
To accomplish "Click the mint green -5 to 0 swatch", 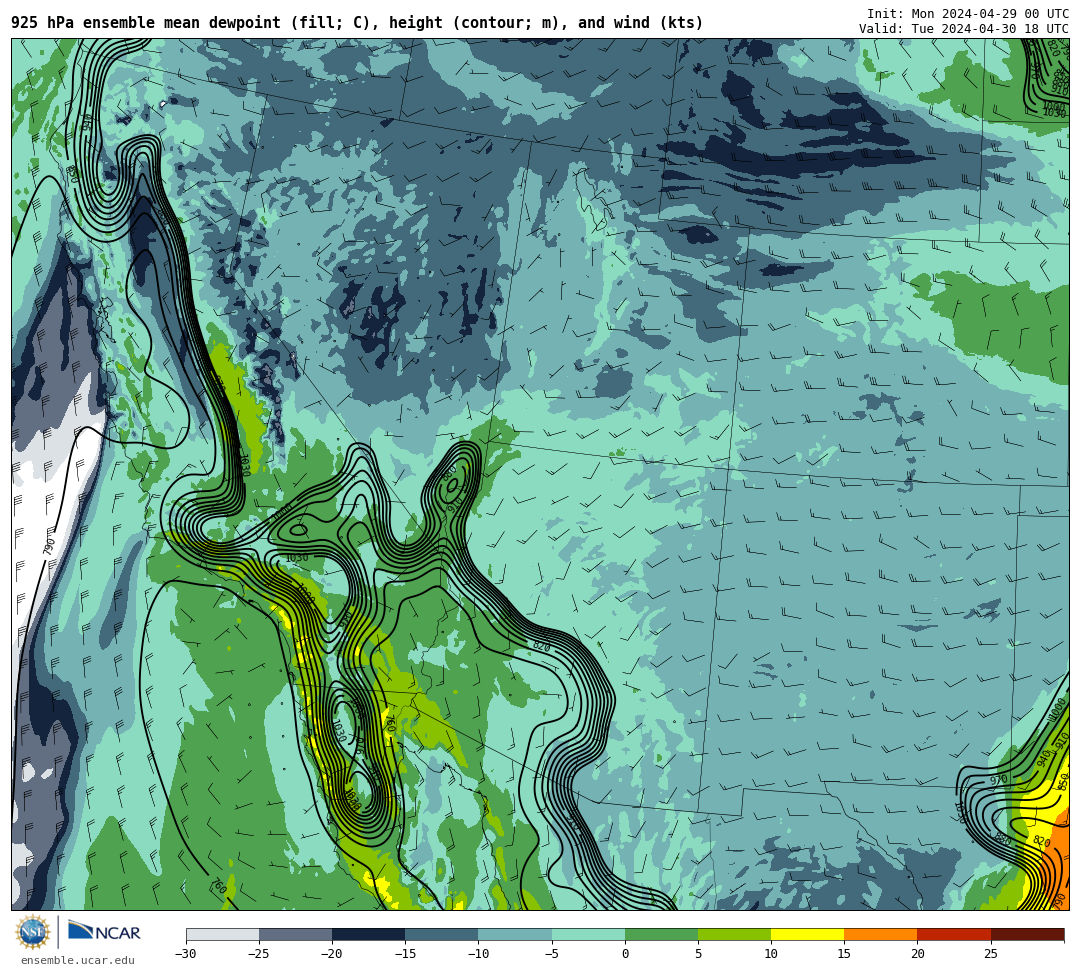I will 588,934.
